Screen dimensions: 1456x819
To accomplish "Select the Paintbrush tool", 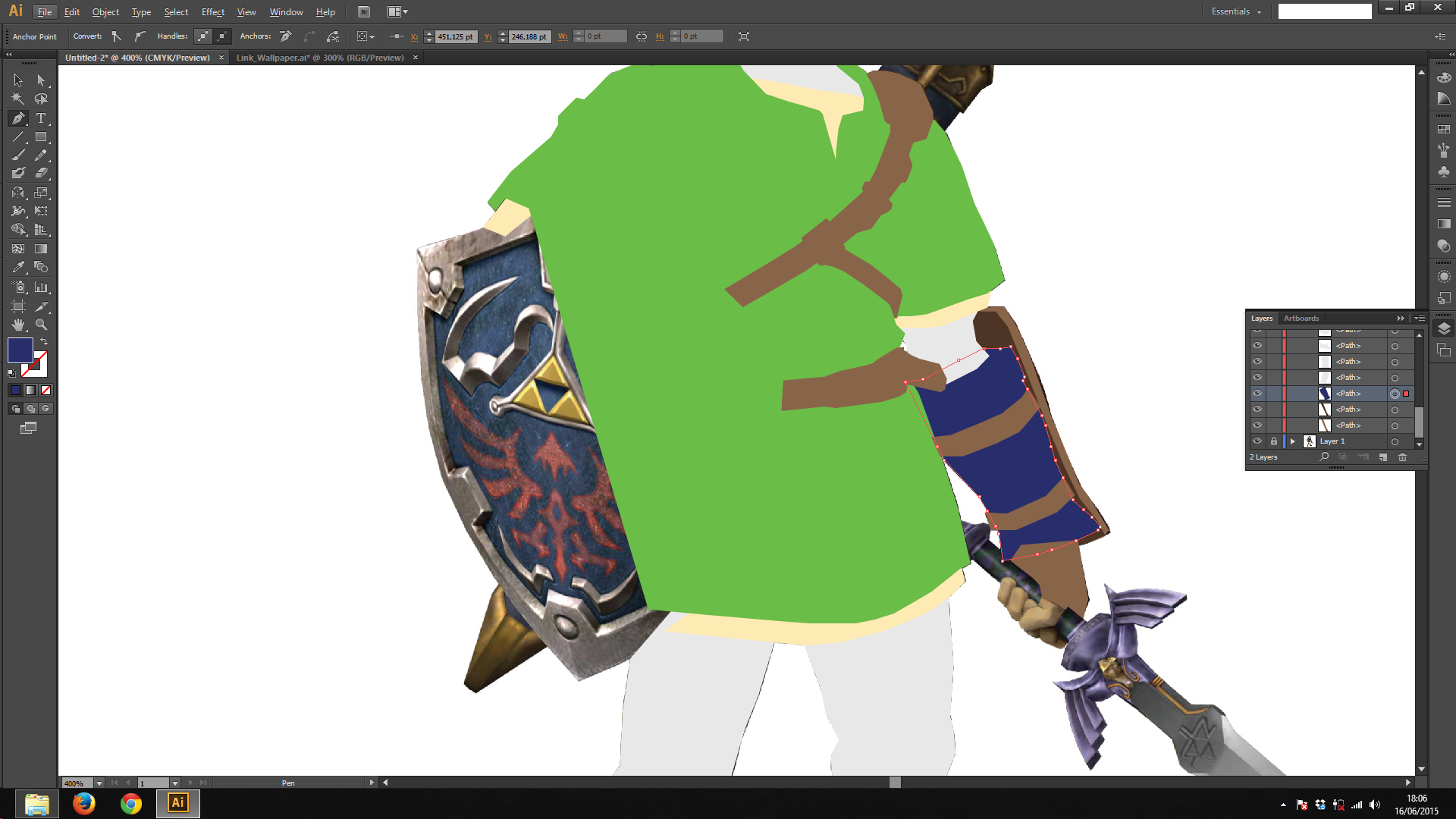I will coord(18,155).
